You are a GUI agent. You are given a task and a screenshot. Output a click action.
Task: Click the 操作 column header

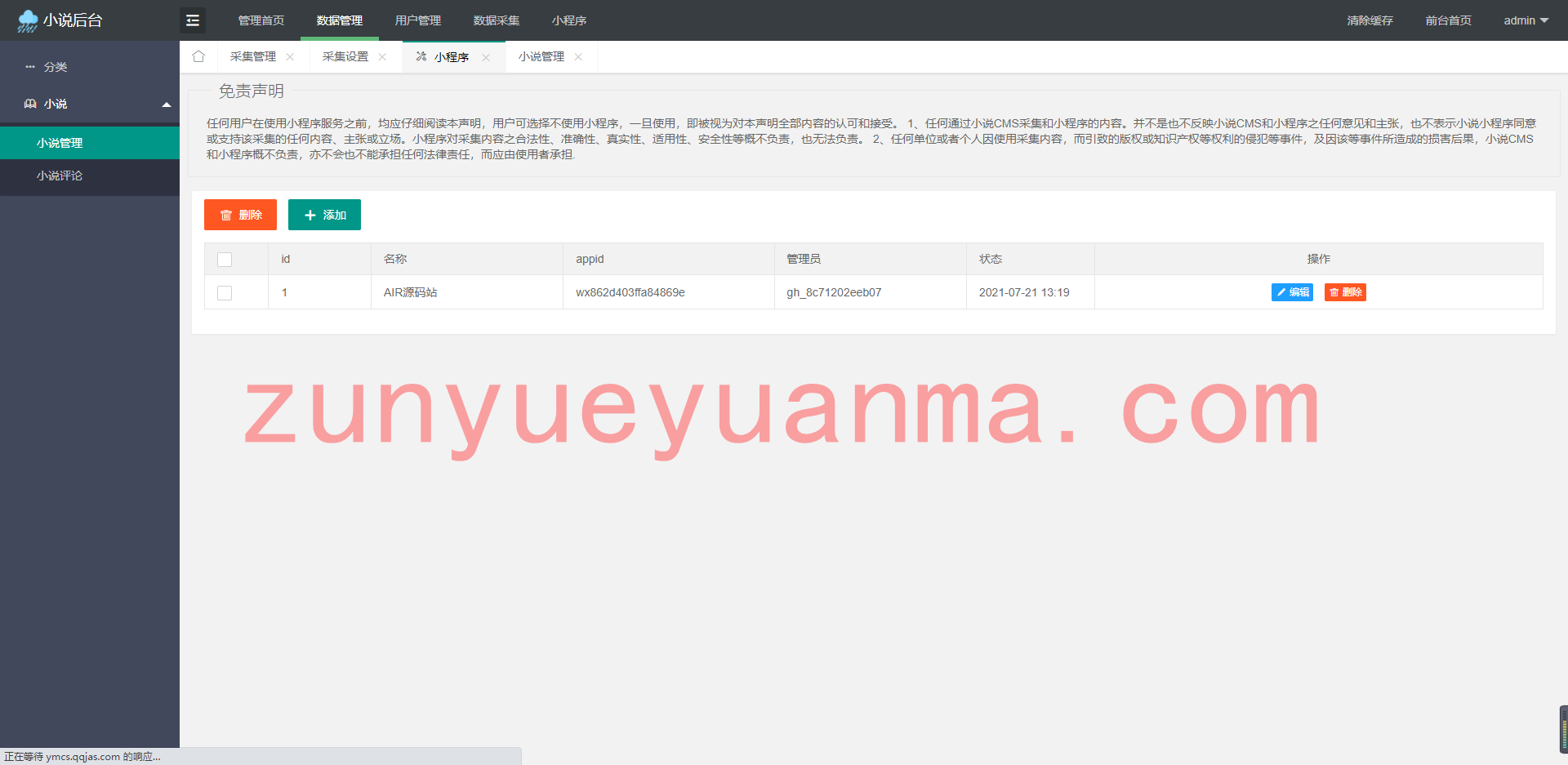pyautogui.click(x=1319, y=259)
